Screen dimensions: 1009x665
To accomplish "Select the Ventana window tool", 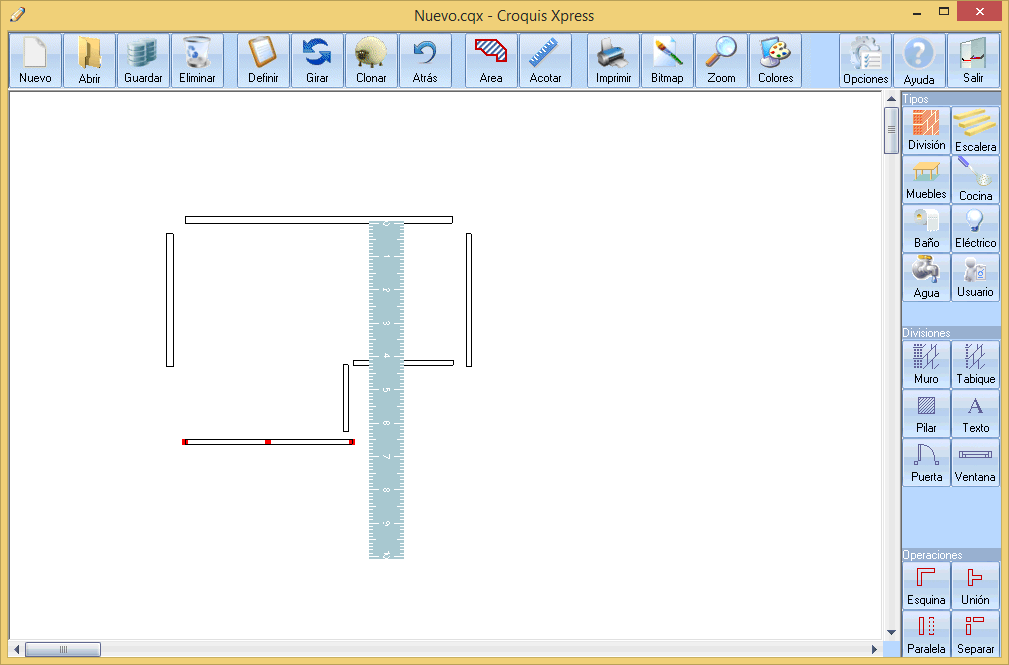I will (975, 462).
